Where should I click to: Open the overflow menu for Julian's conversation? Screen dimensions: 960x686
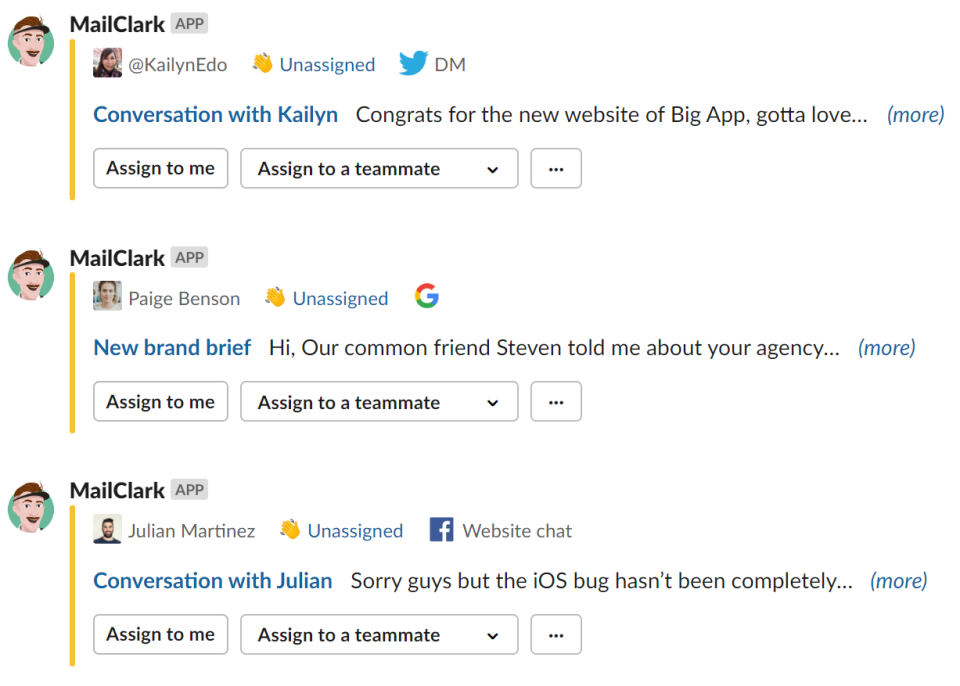pyautogui.click(x=556, y=634)
